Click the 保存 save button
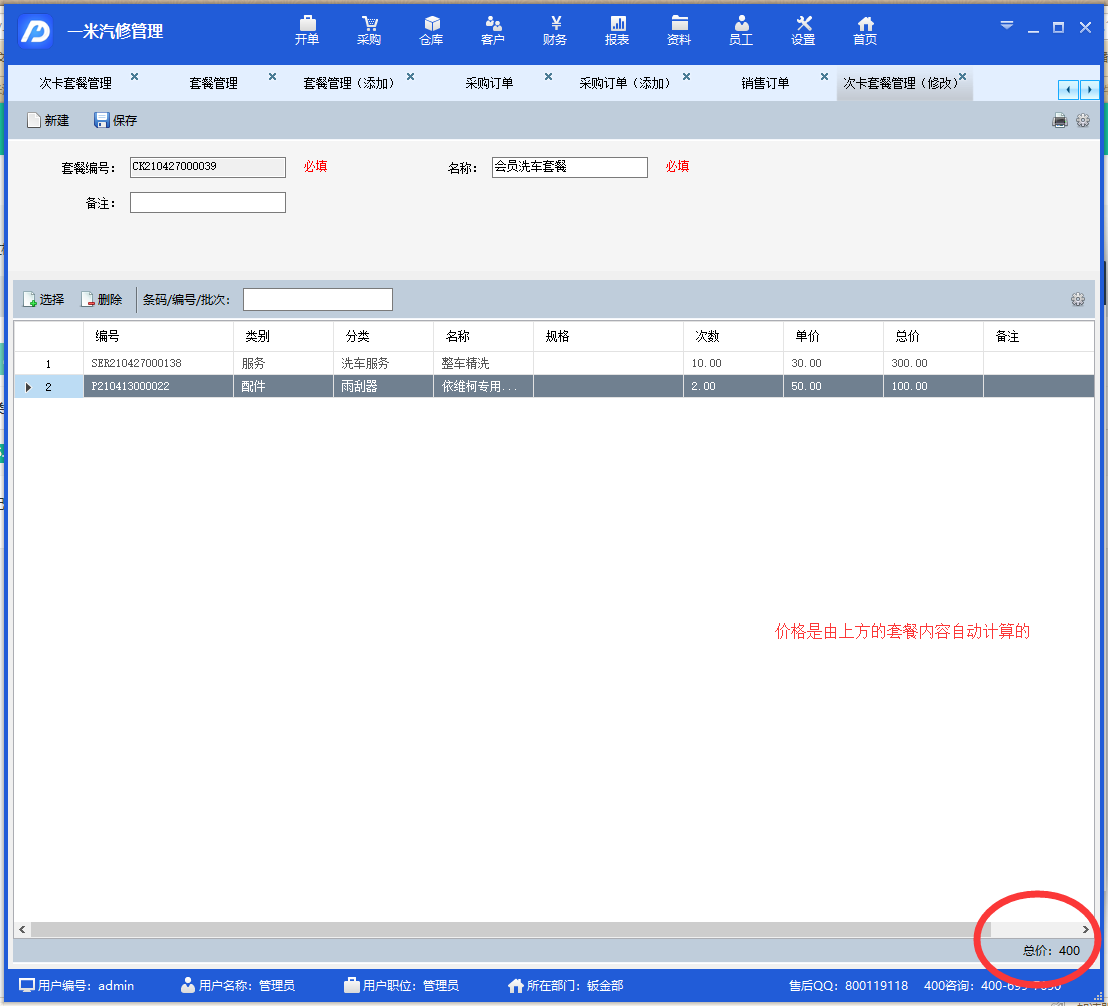Image resolution: width=1108 pixels, height=1006 pixels. coord(116,121)
